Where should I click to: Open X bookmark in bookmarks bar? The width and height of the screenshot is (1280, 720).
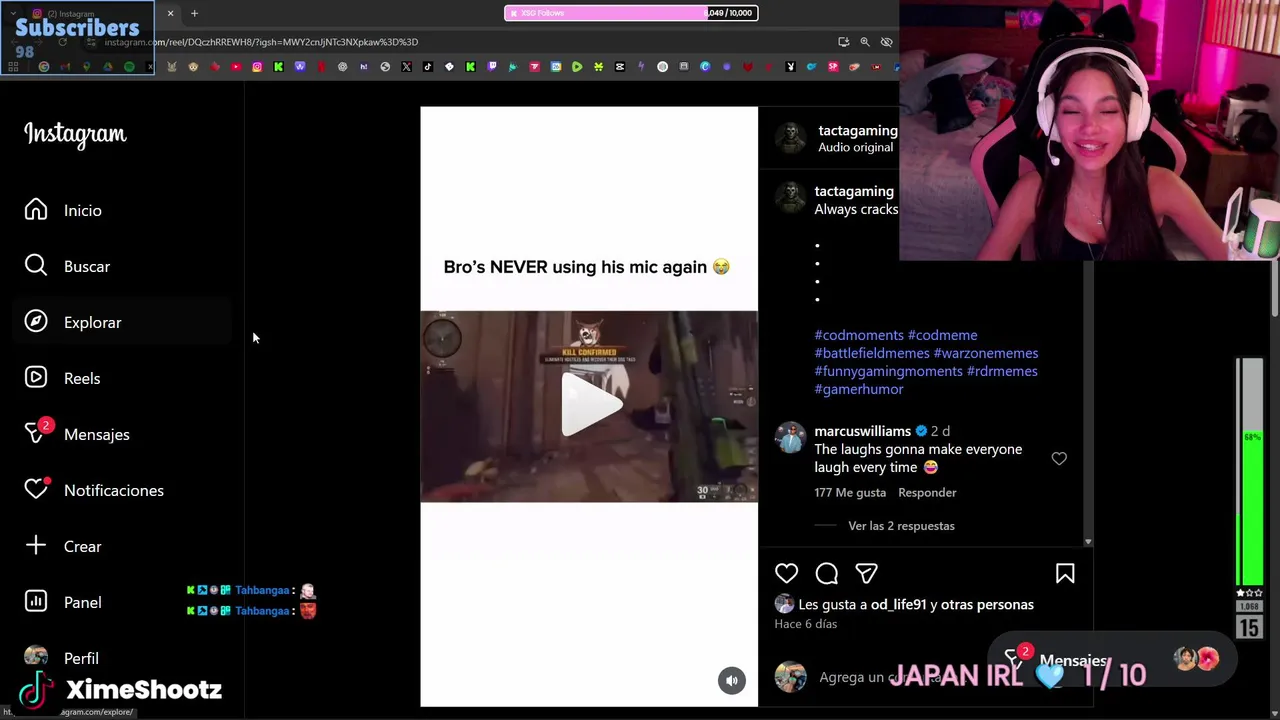click(x=406, y=67)
